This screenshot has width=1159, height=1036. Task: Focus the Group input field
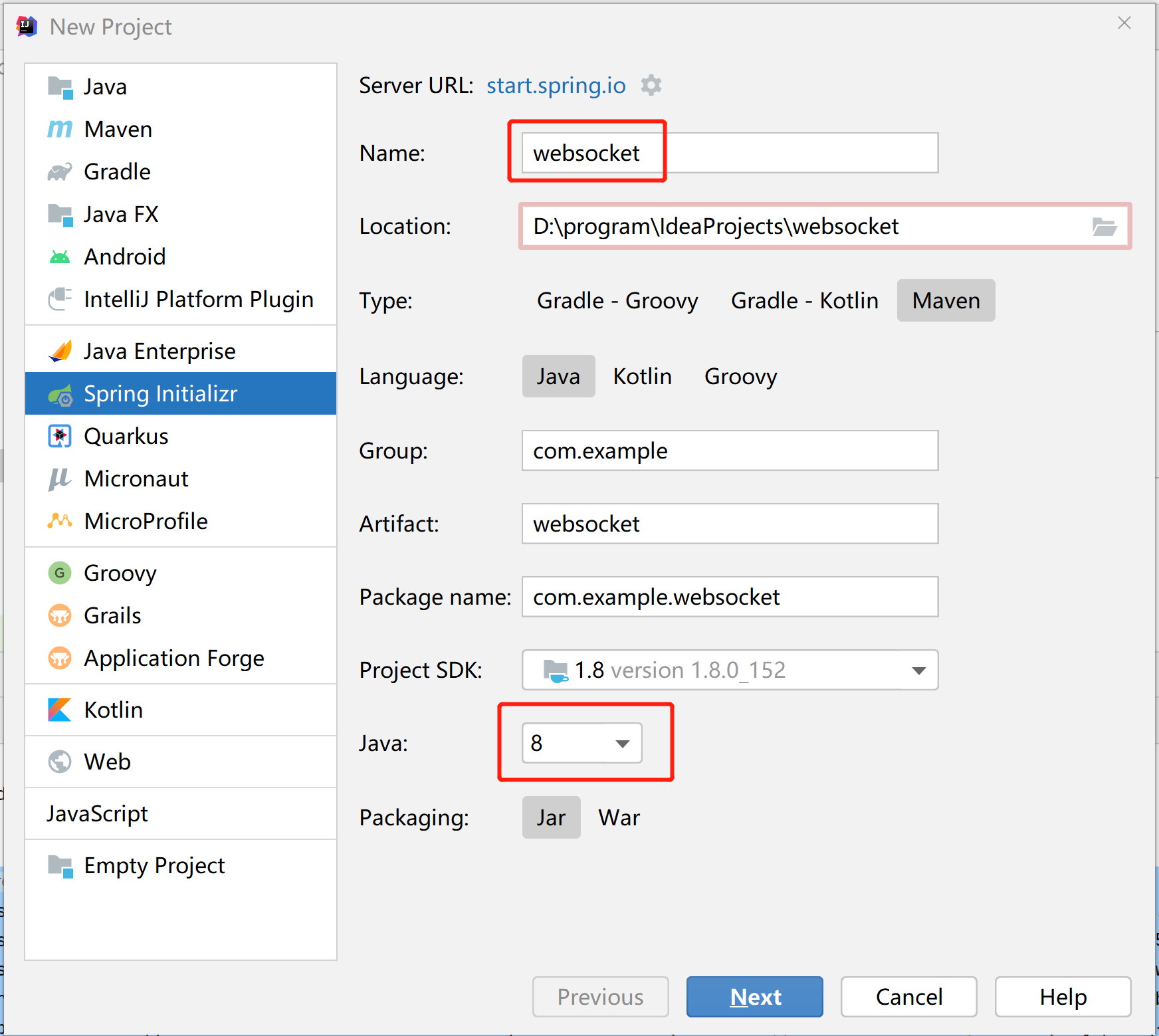click(730, 451)
